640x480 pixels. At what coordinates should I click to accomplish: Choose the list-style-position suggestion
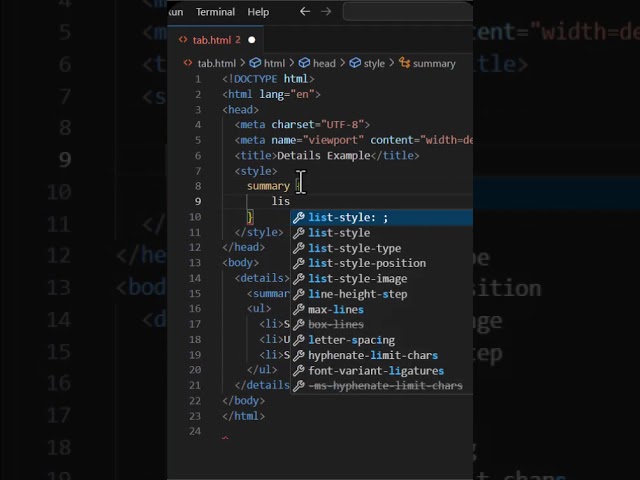tap(382, 263)
